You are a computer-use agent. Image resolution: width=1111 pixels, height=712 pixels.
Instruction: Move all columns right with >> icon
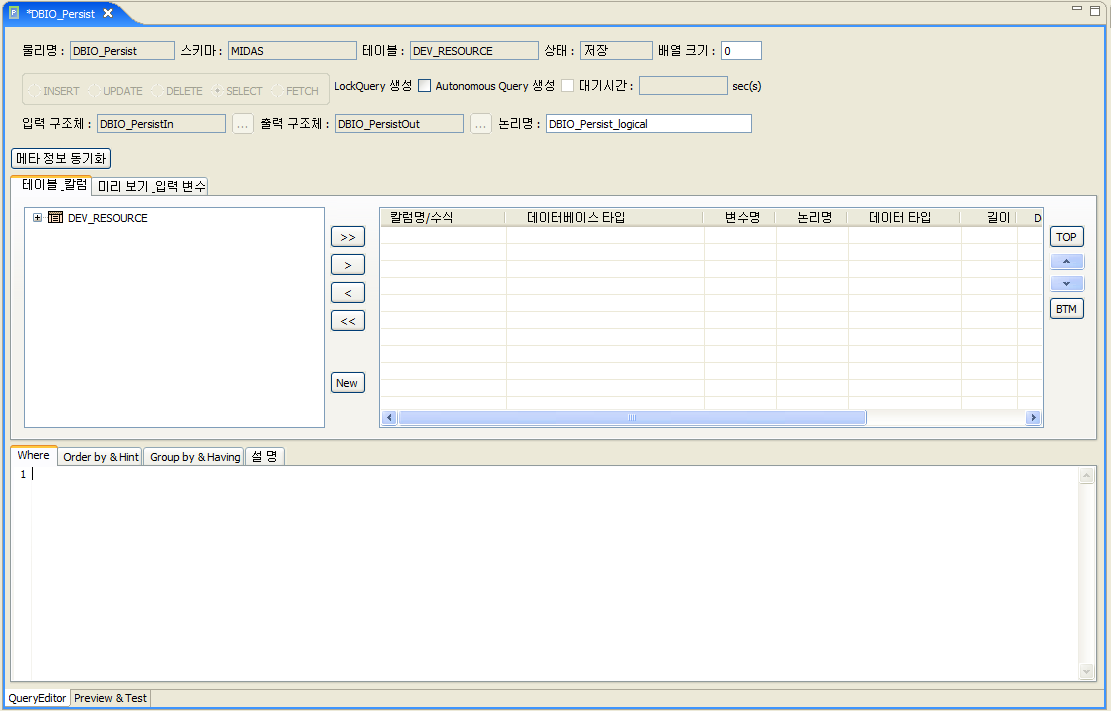347,237
